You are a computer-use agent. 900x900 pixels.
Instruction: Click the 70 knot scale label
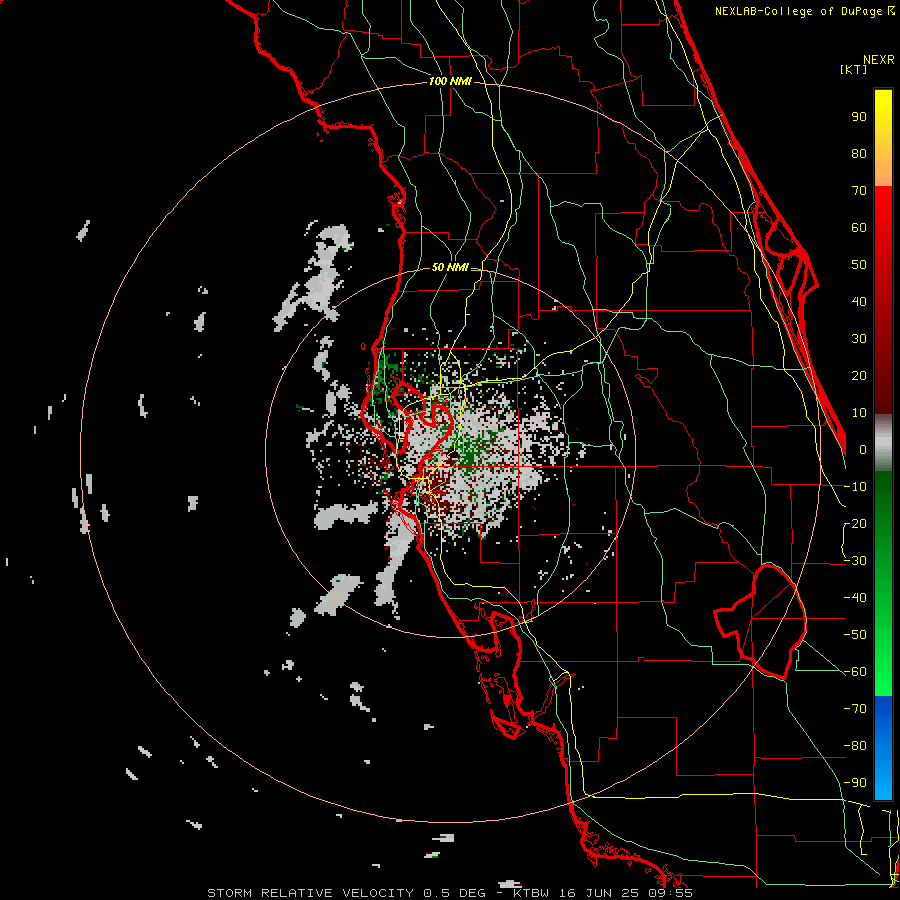coord(859,191)
